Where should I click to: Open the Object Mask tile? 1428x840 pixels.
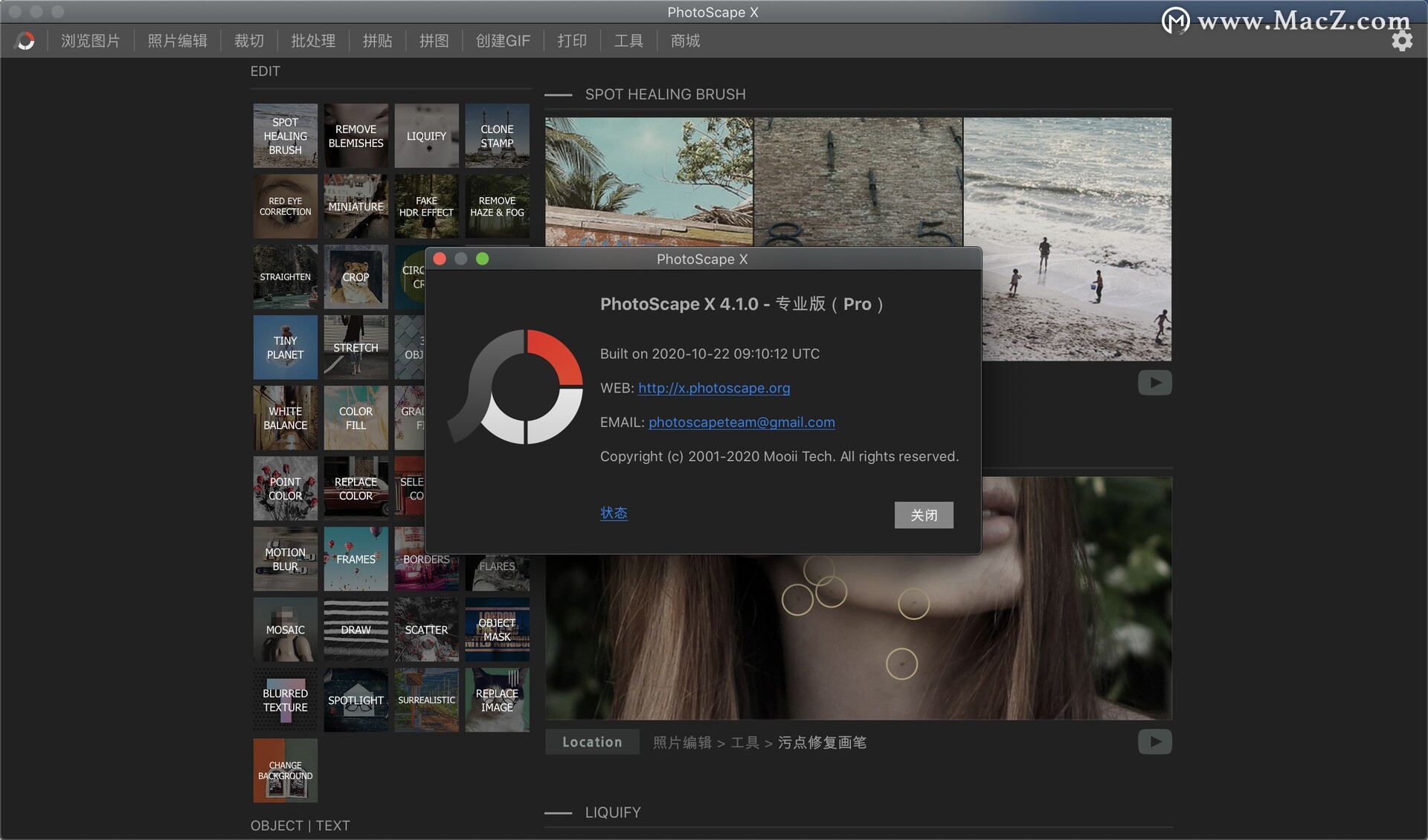coord(497,630)
